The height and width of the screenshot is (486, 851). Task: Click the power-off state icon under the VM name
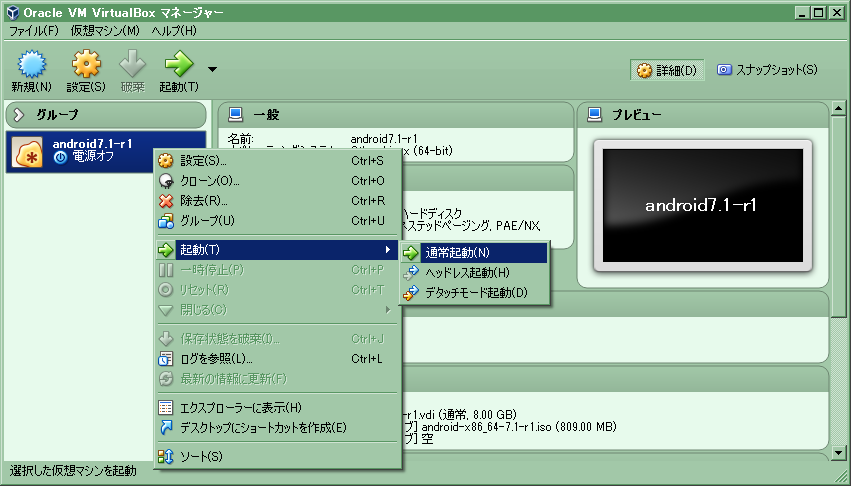(x=60, y=157)
